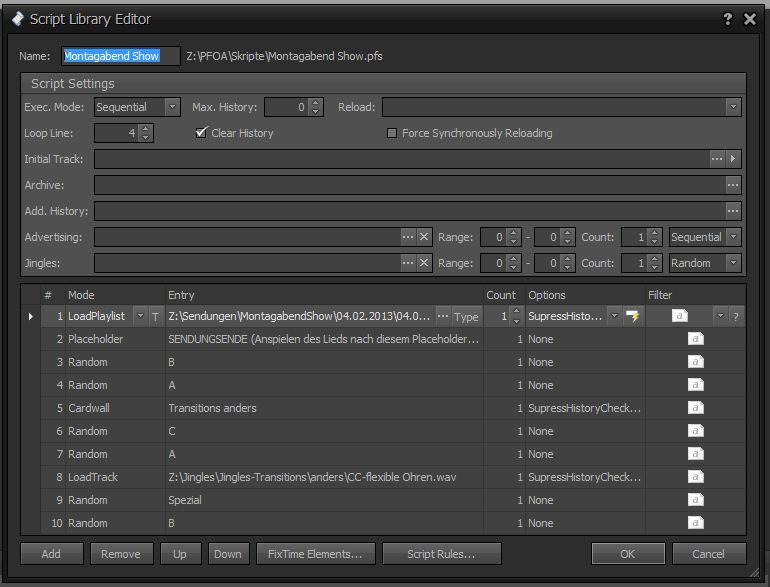Click the T icon next to LoadPlaylist mode
The image size is (770, 587).
(155, 317)
